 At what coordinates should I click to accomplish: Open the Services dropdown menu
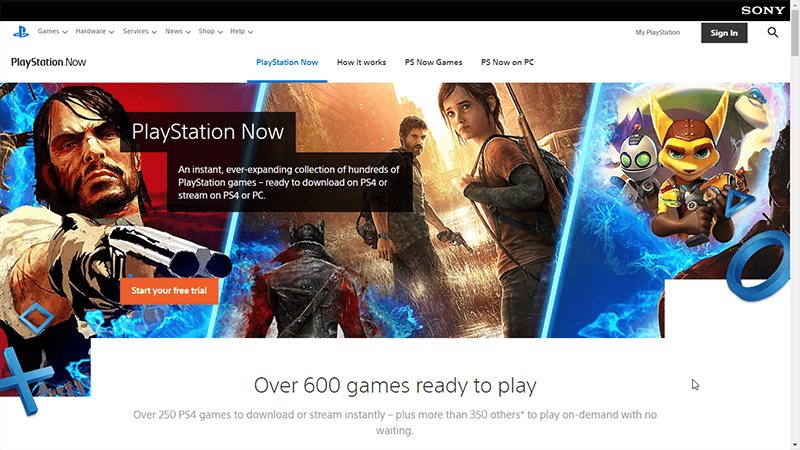[139, 31]
